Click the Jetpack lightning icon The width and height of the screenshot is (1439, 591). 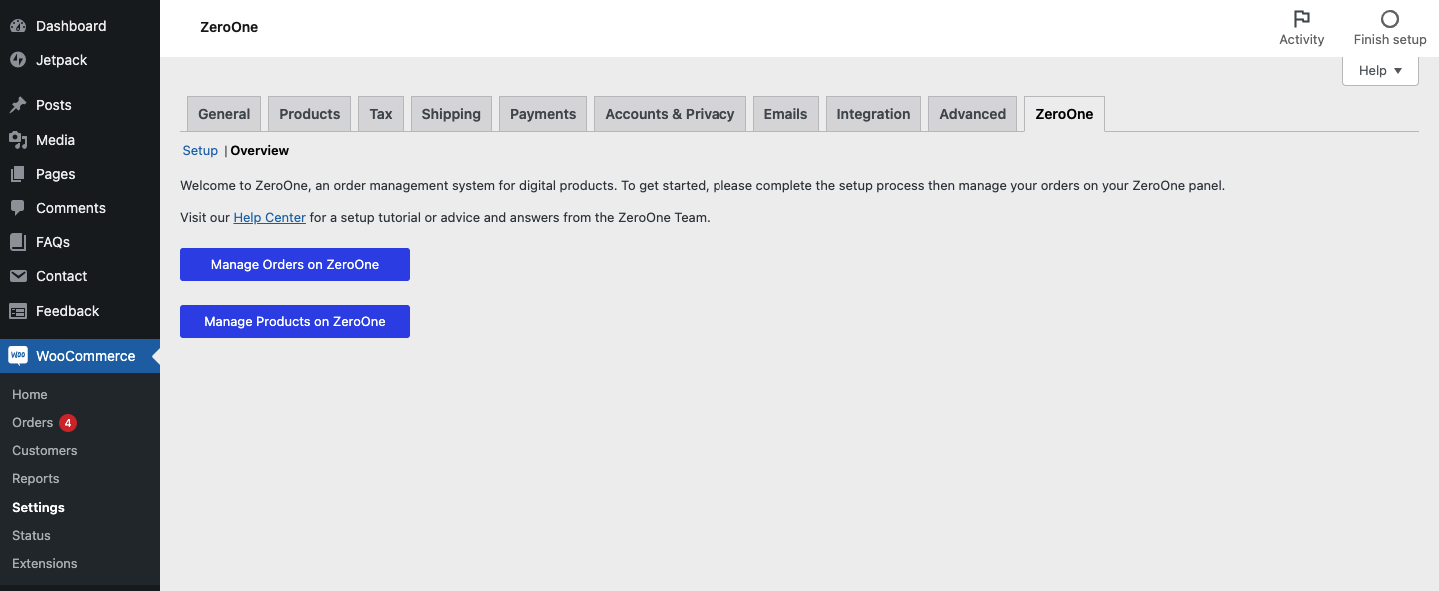pos(17,60)
